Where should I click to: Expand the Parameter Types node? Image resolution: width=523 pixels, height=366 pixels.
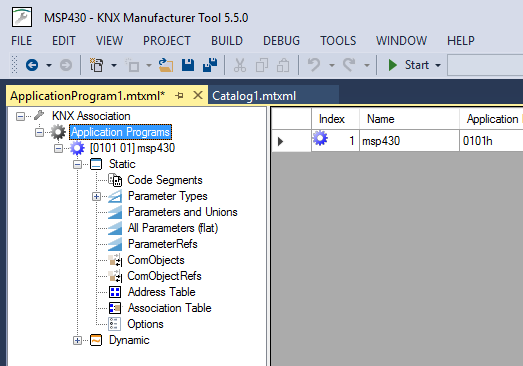pos(96,197)
